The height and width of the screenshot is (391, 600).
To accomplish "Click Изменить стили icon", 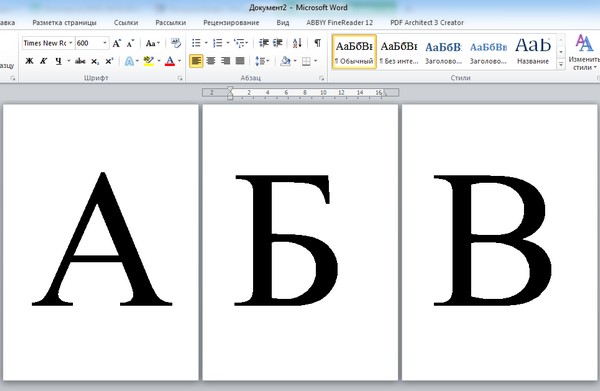I will click(584, 52).
